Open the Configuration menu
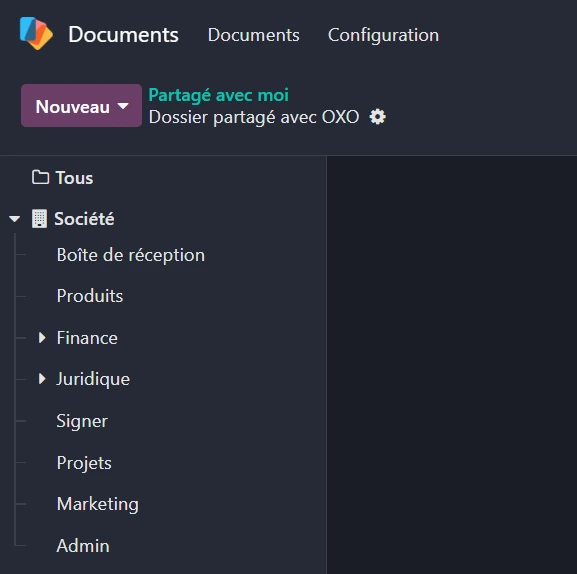Viewport: 577px width, 574px height. click(383, 35)
